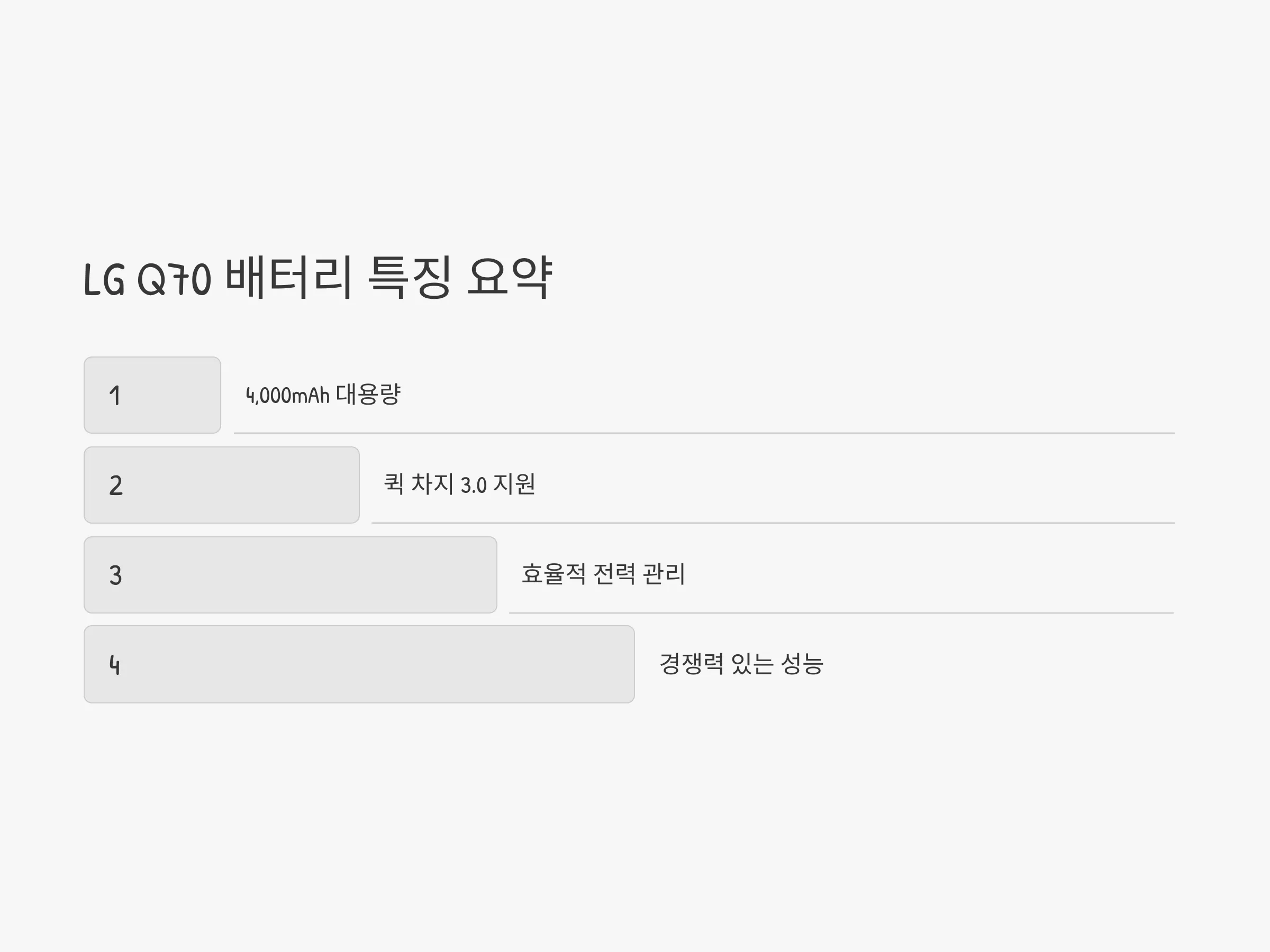Screen dimensions: 1270x952
Task: Click the 경쟁력 있는 성능 text
Action: (741, 664)
